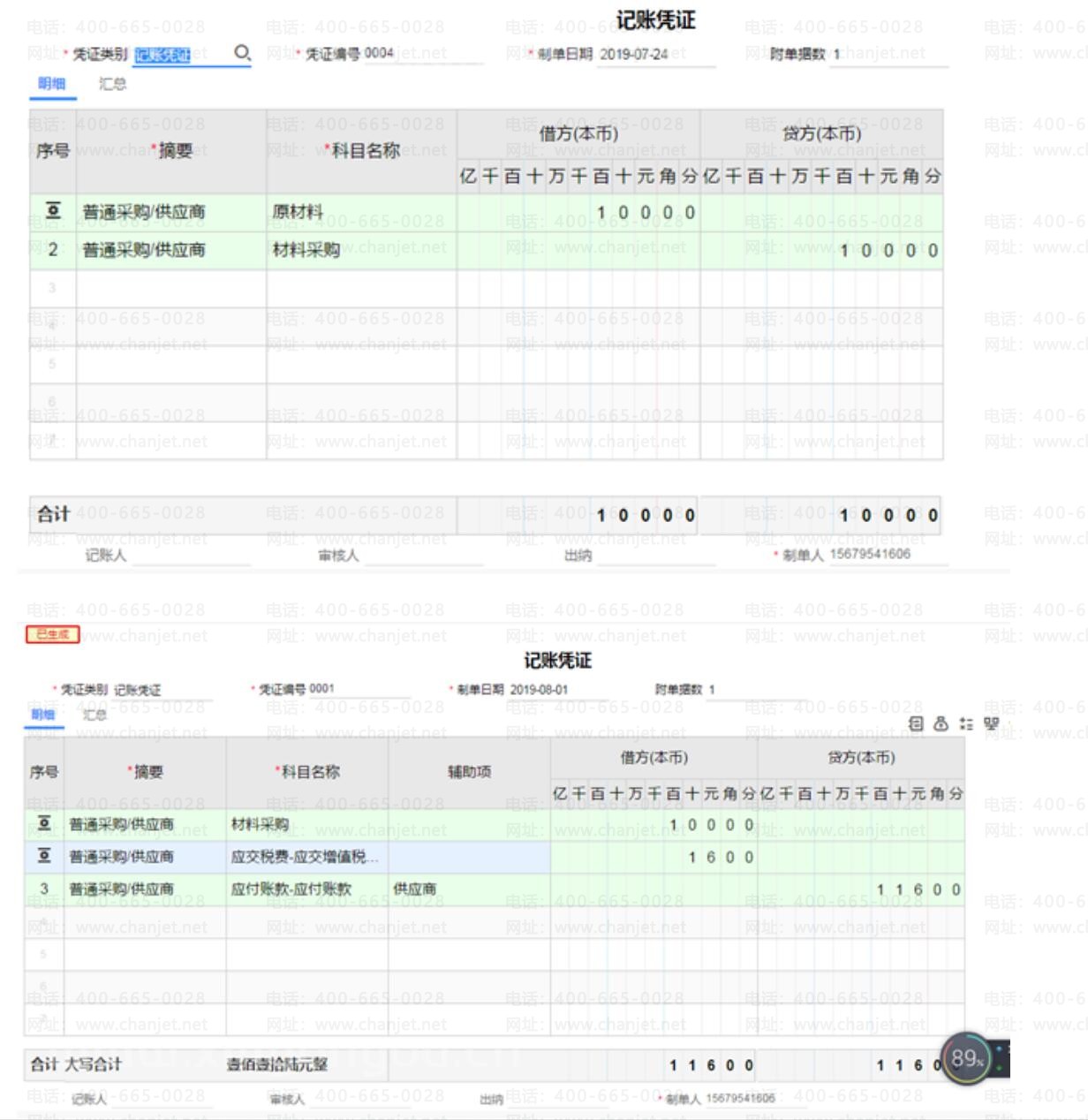Switch to 明细 tab in voucher 0001
The height and width of the screenshot is (1120, 1088).
[x=42, y=715]
